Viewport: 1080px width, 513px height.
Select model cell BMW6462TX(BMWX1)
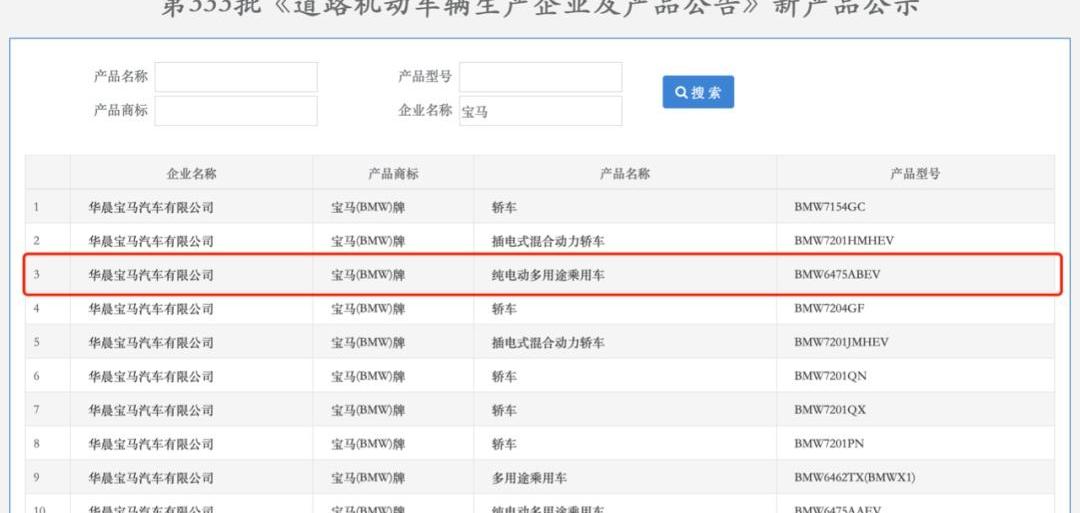(x=855, y=477)
